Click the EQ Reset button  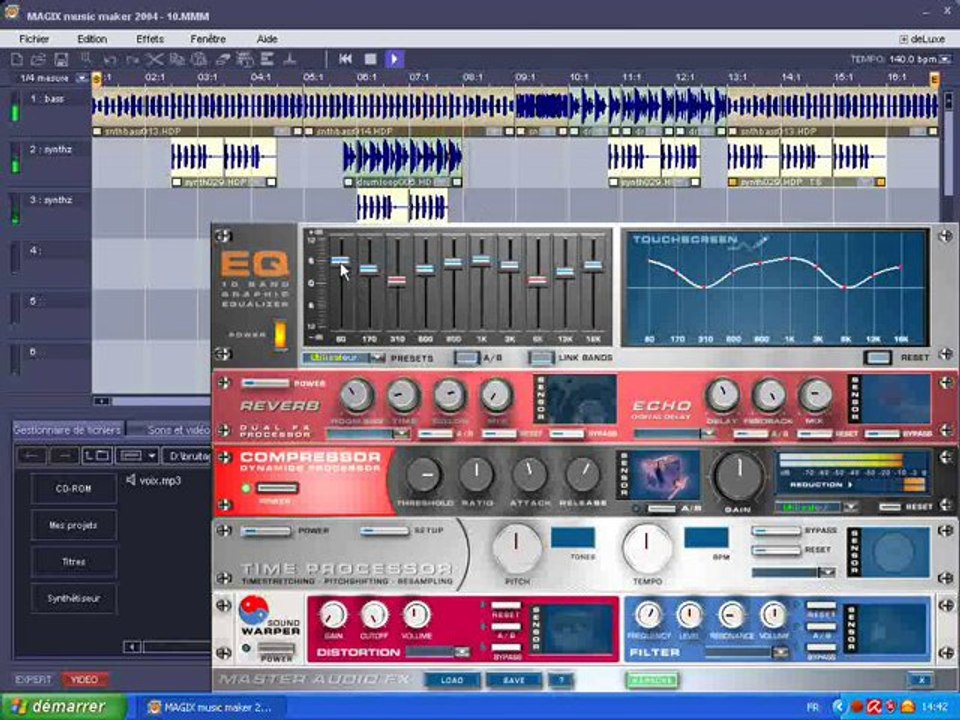pyautogui.click(x=878, y=357)
